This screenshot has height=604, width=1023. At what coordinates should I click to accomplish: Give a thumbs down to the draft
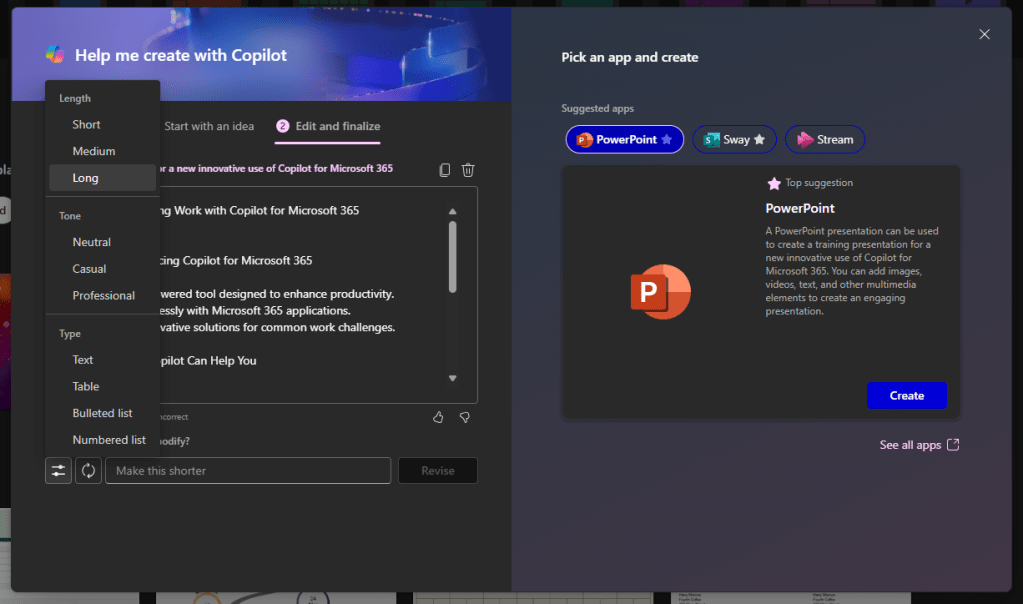click(464, 417)
